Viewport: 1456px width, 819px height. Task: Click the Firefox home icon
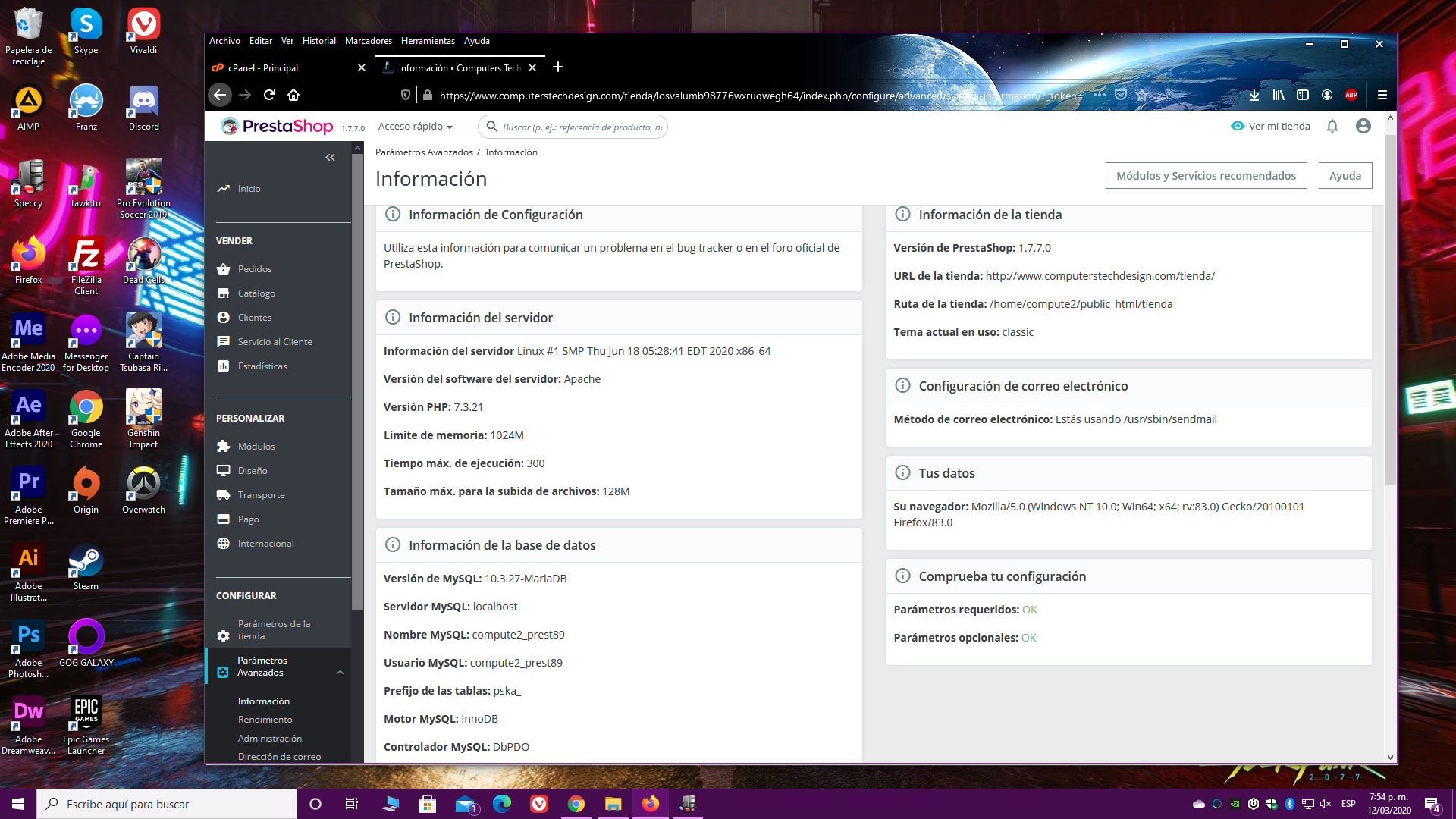point(293,95)
